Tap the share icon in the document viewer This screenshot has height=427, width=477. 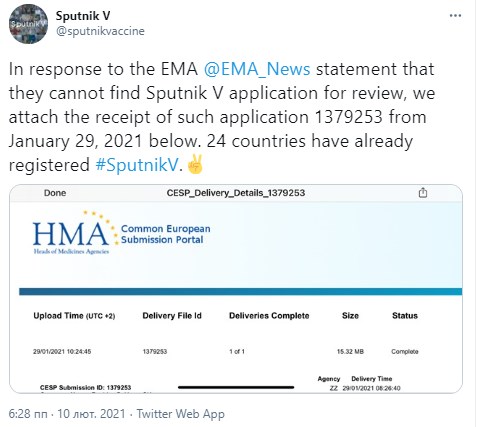(423, 193)
